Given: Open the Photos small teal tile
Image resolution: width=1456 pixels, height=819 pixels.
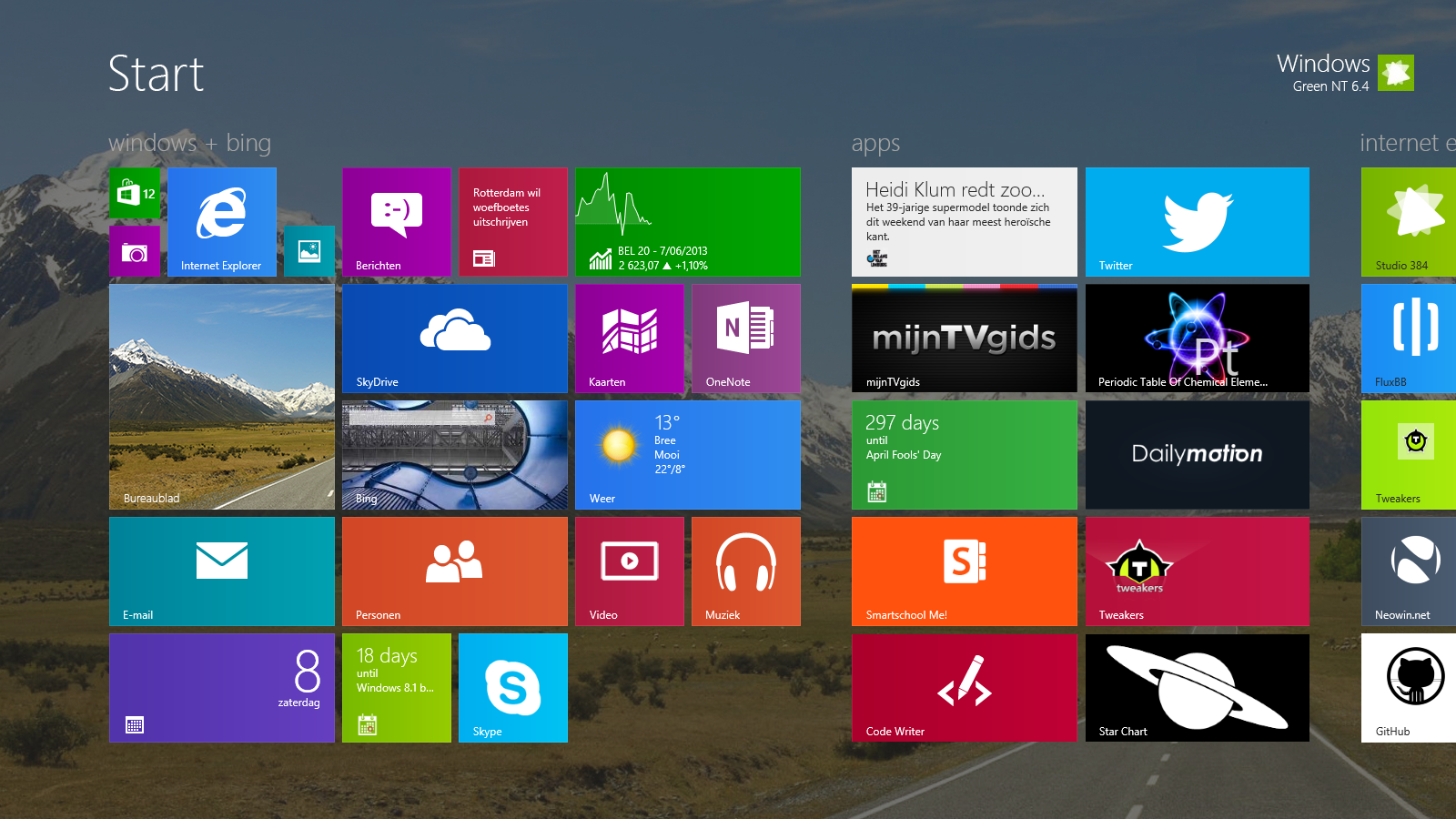Looking at the screenshot, I should click(x=309, y=251).
